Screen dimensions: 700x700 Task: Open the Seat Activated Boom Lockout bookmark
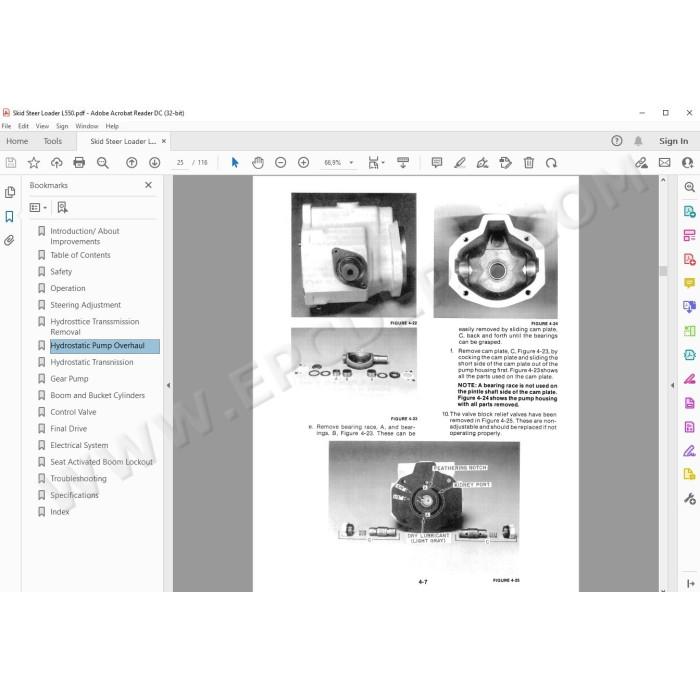pyautogui.click(x=101, y=462)
